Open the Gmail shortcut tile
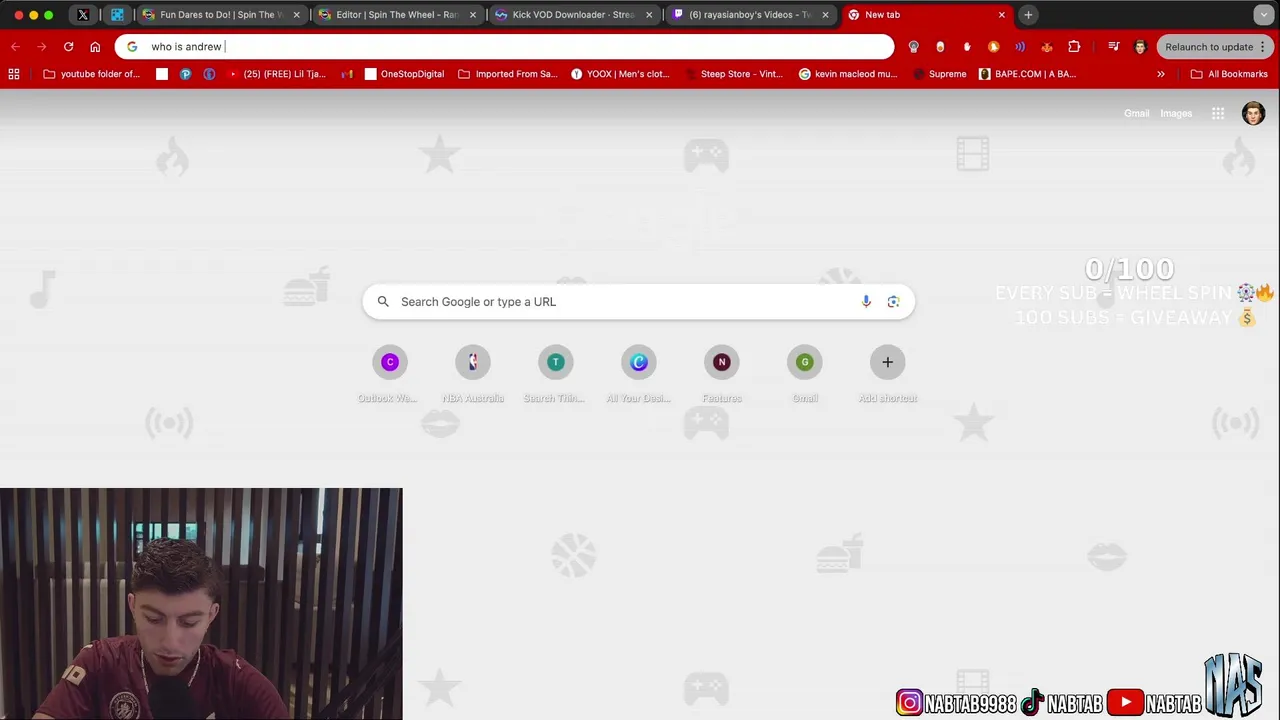Image resolution: width=1280 pixels, height=720 pixels. click(x=805, y=374)
